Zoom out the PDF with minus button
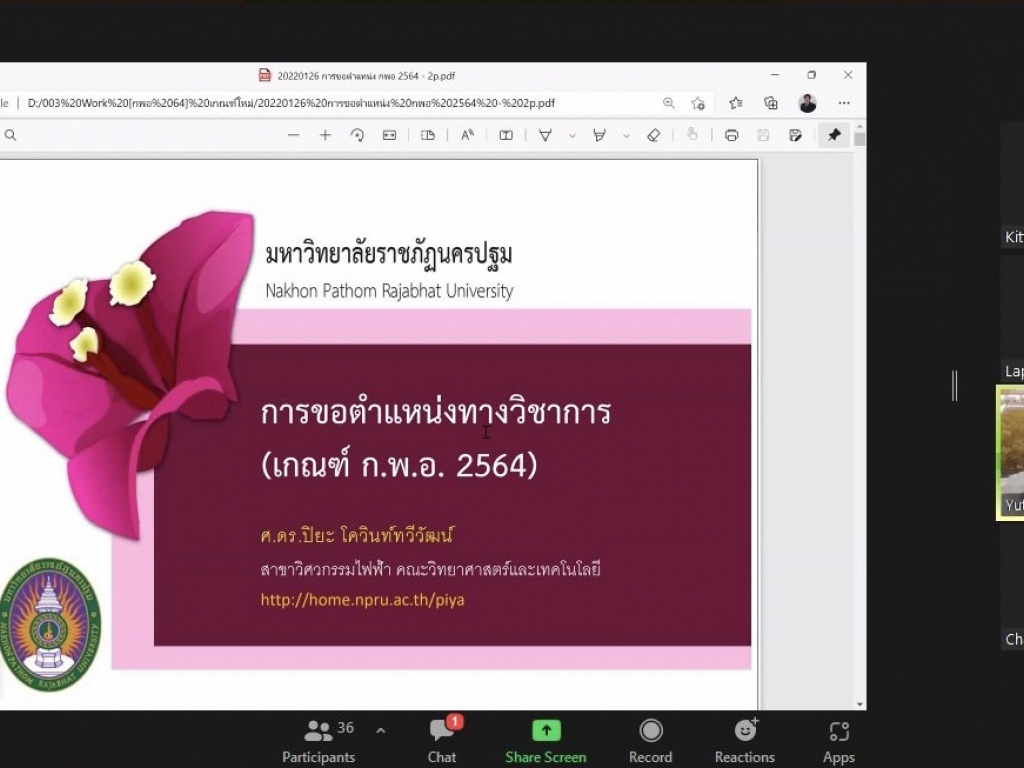This screenshot has height=768, width=1024. point(293,135)
